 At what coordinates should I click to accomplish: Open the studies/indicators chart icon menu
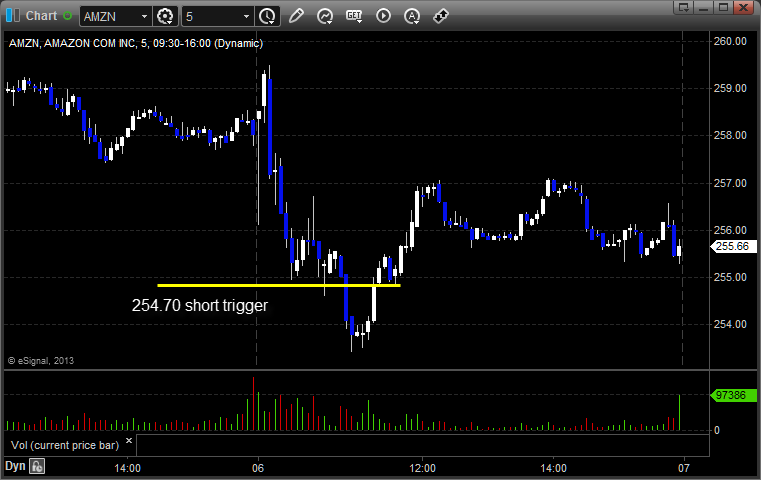pyautogui.click(x=325, y=16)
